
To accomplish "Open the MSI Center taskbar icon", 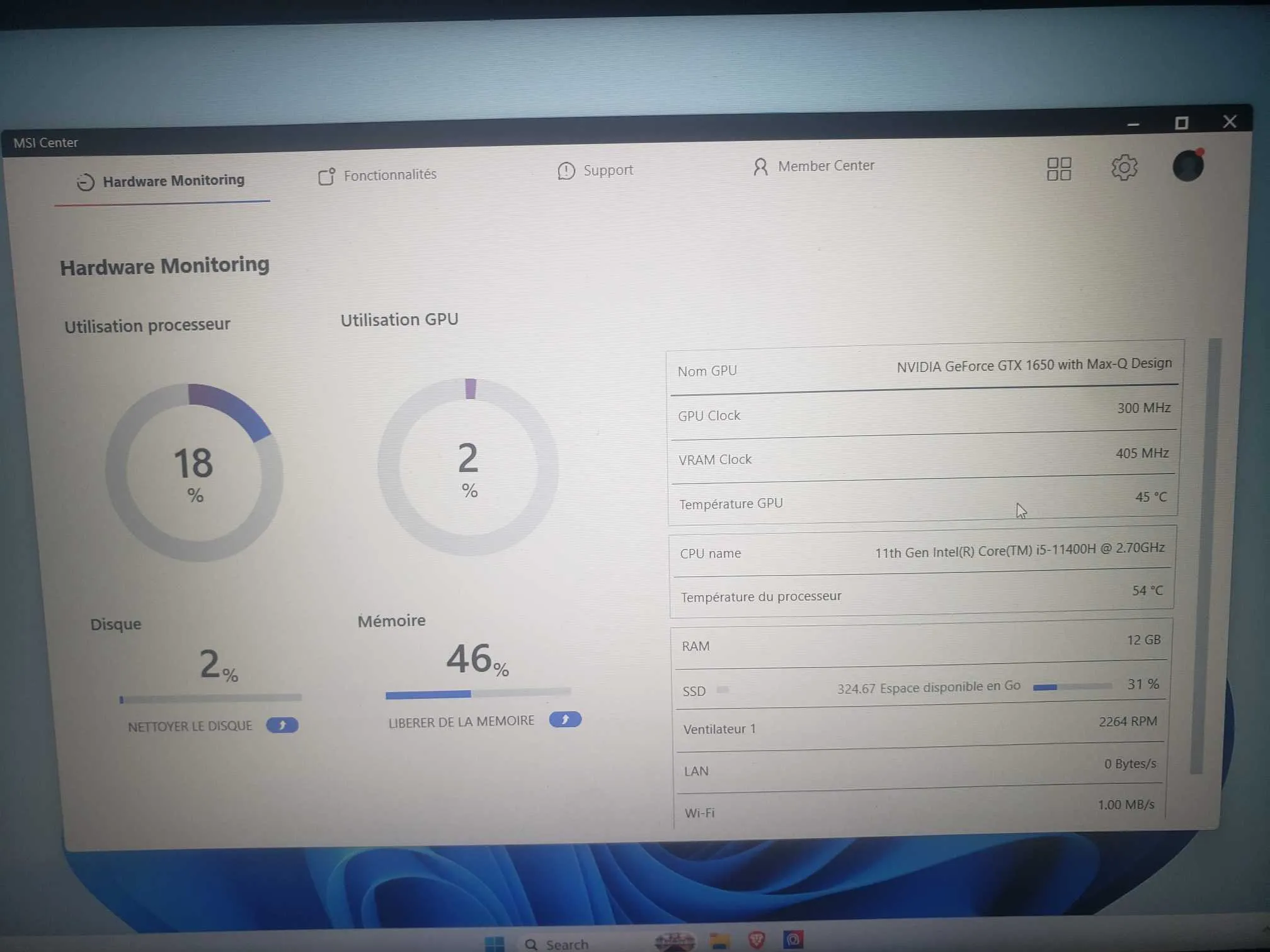I will pos(793,939).
